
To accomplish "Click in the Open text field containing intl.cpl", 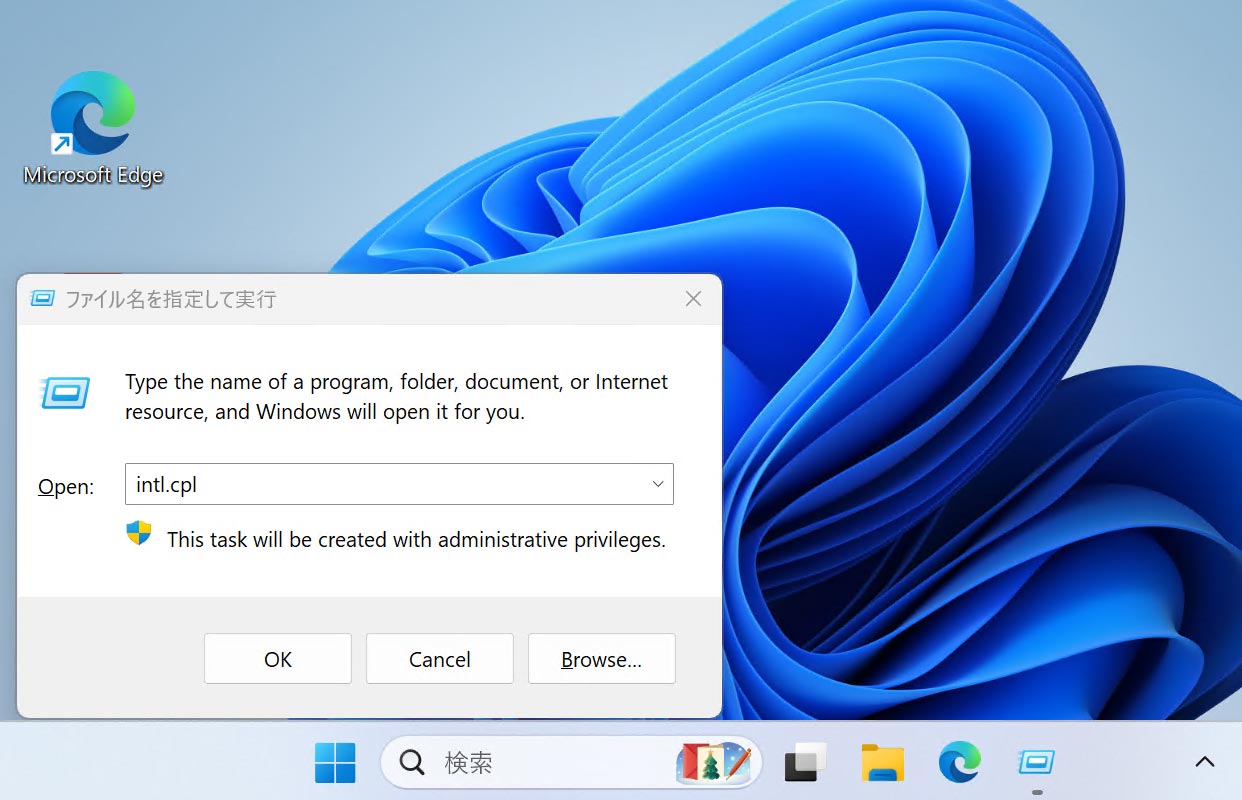I will (385, 484).
